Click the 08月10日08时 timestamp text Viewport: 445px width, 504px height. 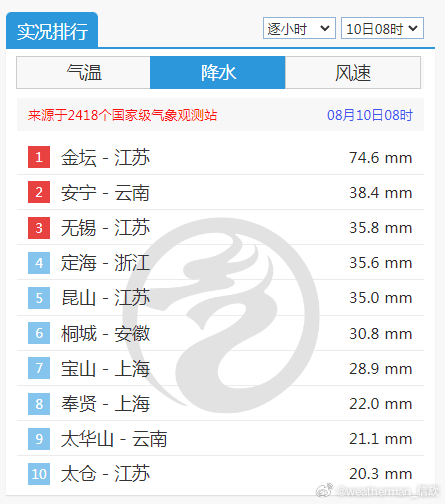[x=370, y=115]
